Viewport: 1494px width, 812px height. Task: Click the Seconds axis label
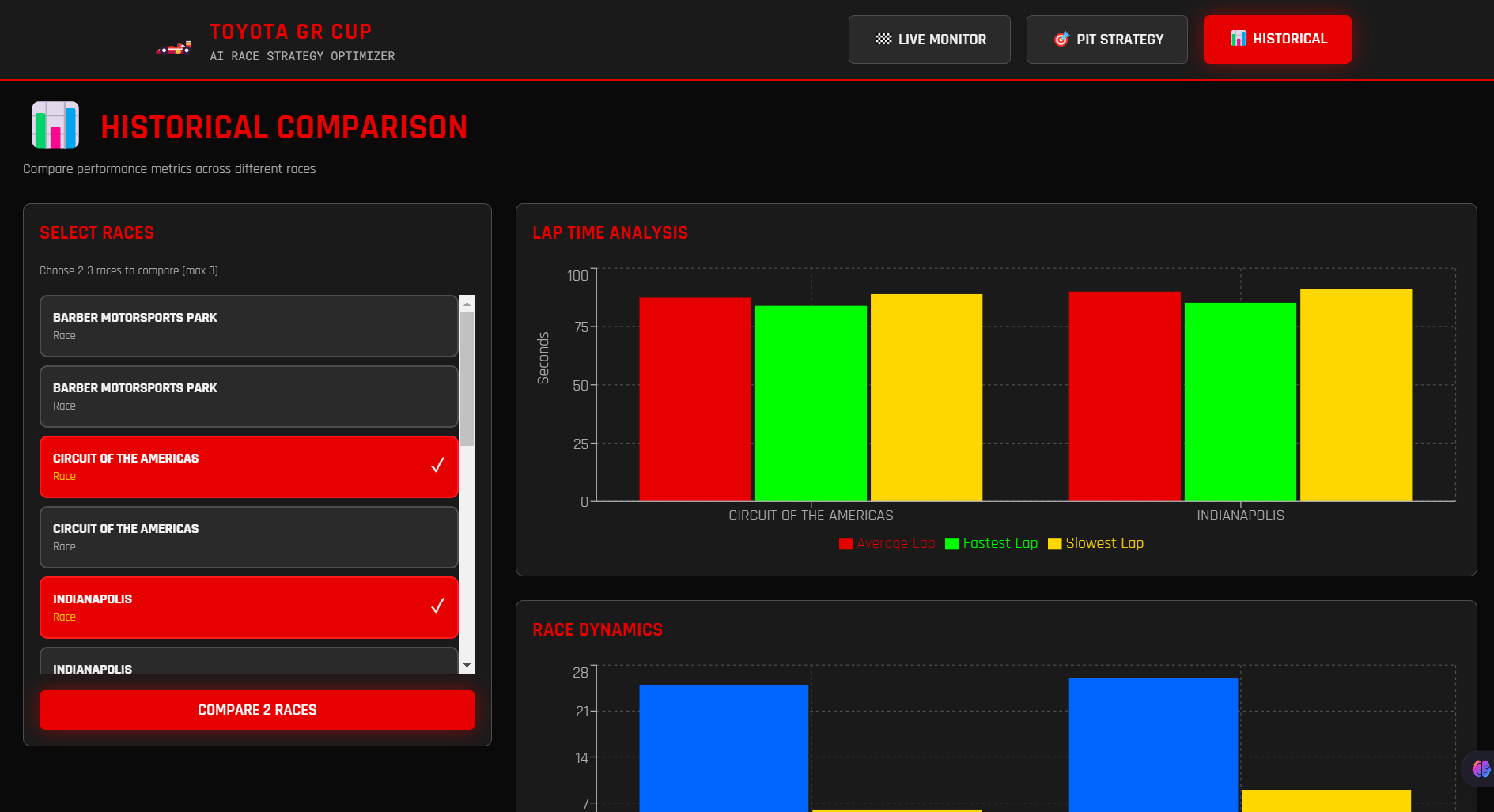click(543, 358)
